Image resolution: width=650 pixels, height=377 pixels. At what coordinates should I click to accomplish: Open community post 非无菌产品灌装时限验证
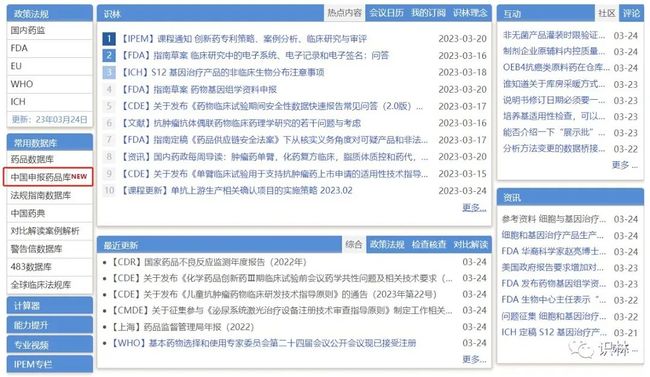[x=554, y=35]
